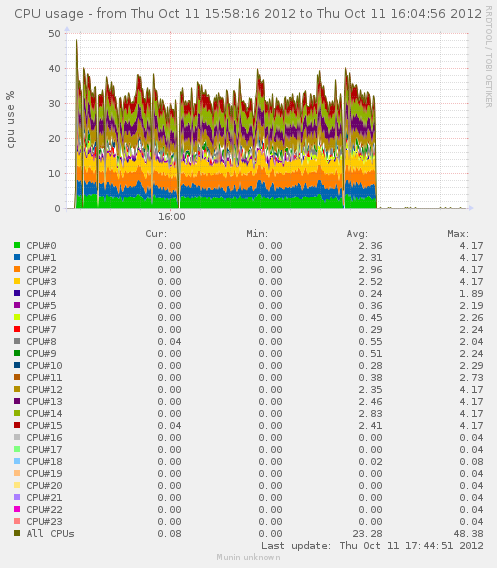Click the 16:00 time axis label
This screenshot has width=497, height=568.
click(x=172, y=217)
